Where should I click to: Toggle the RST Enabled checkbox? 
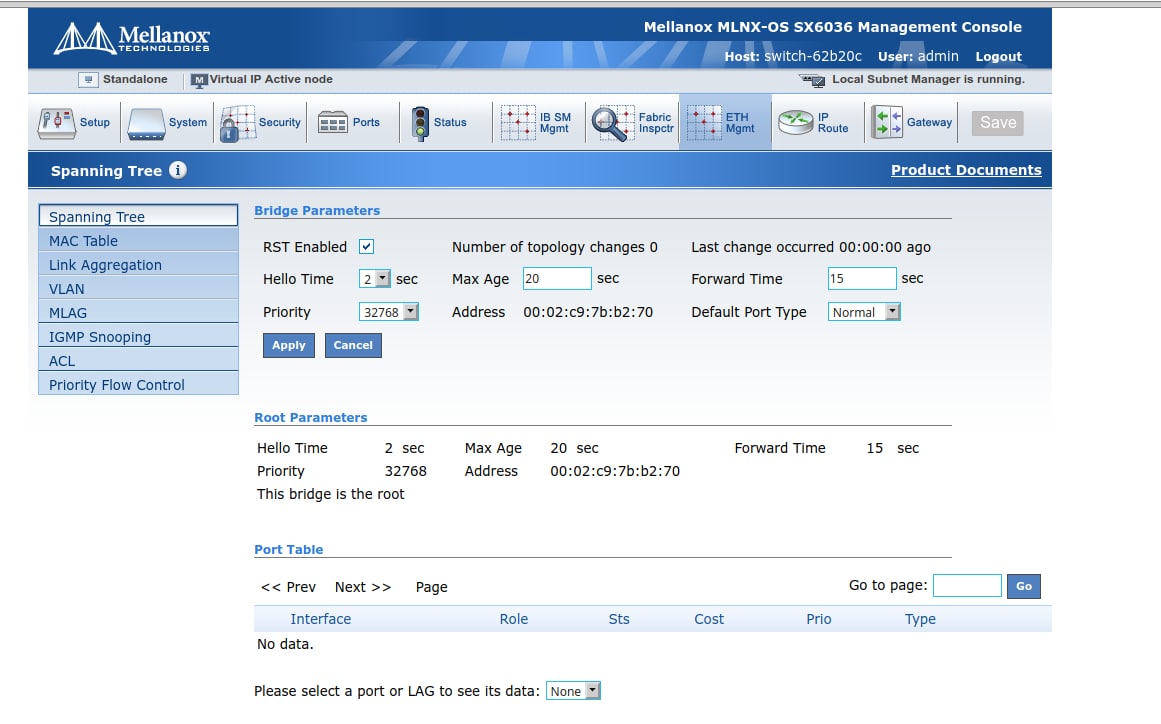click(x=367, y=247)
